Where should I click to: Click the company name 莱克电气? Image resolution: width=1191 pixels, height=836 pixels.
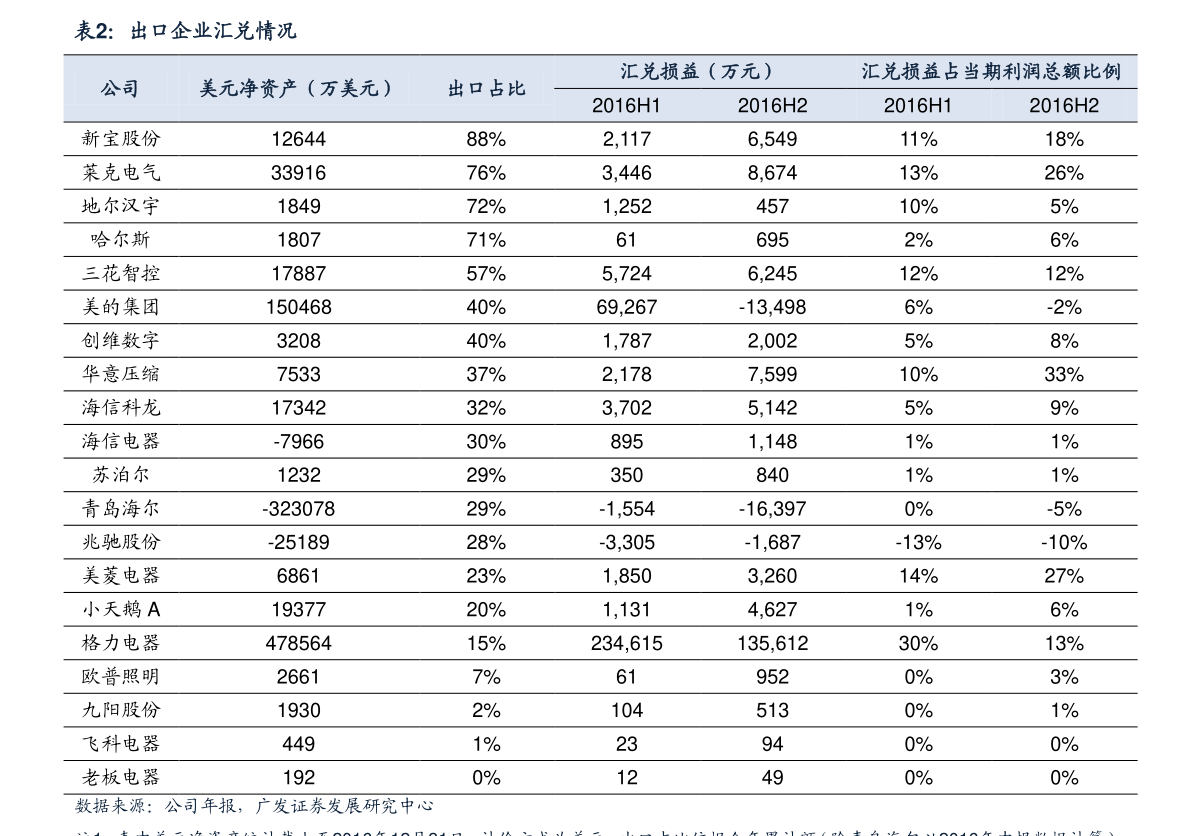[x=121, y=172]
